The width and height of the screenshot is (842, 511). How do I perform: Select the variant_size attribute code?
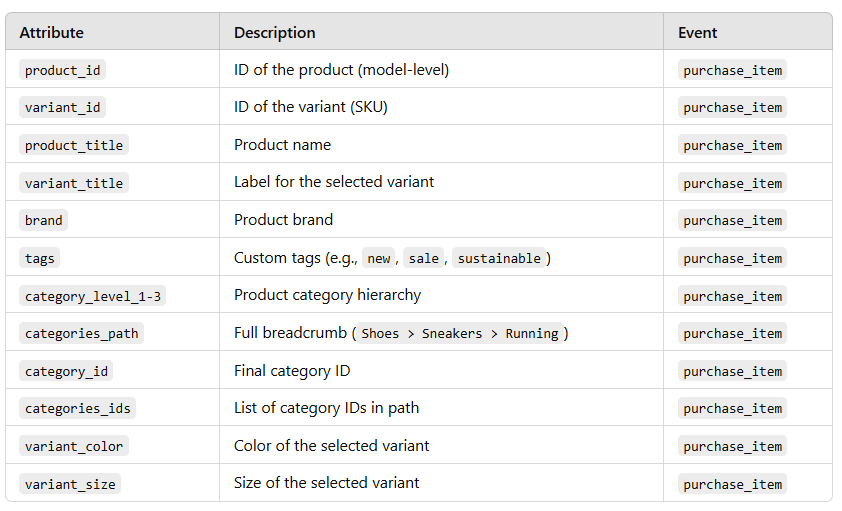[x=70, y=484]
